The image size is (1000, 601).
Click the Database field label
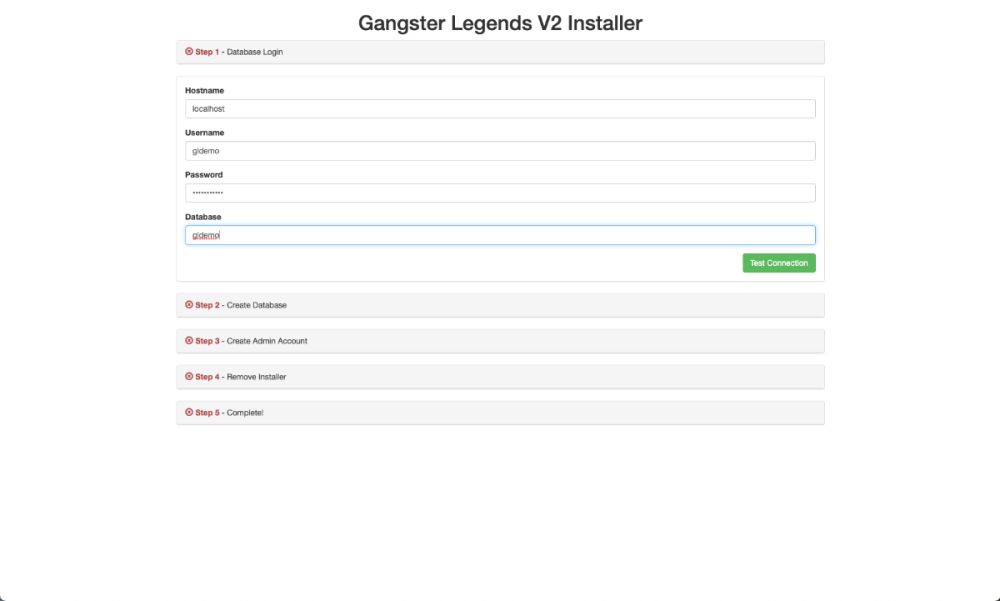pos(203,217)
